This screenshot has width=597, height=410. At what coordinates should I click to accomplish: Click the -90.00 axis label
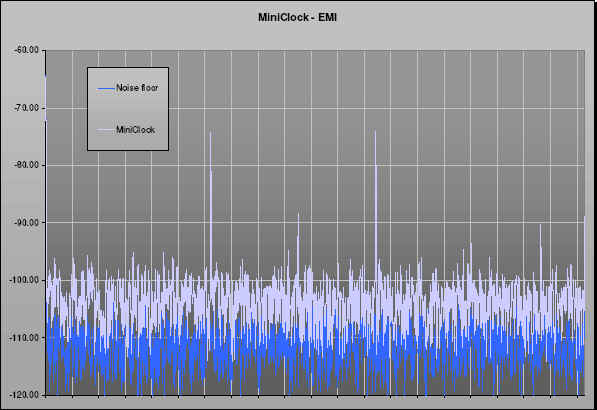point(26,222)
